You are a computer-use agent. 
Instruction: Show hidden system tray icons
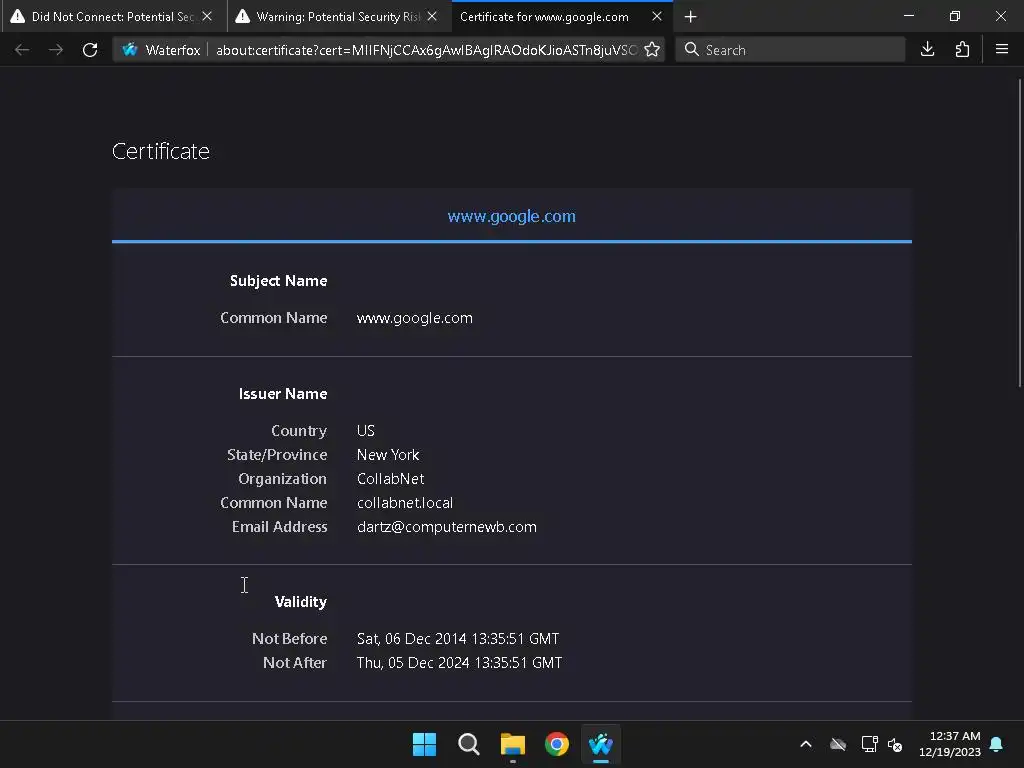click(x=806, y=744)
